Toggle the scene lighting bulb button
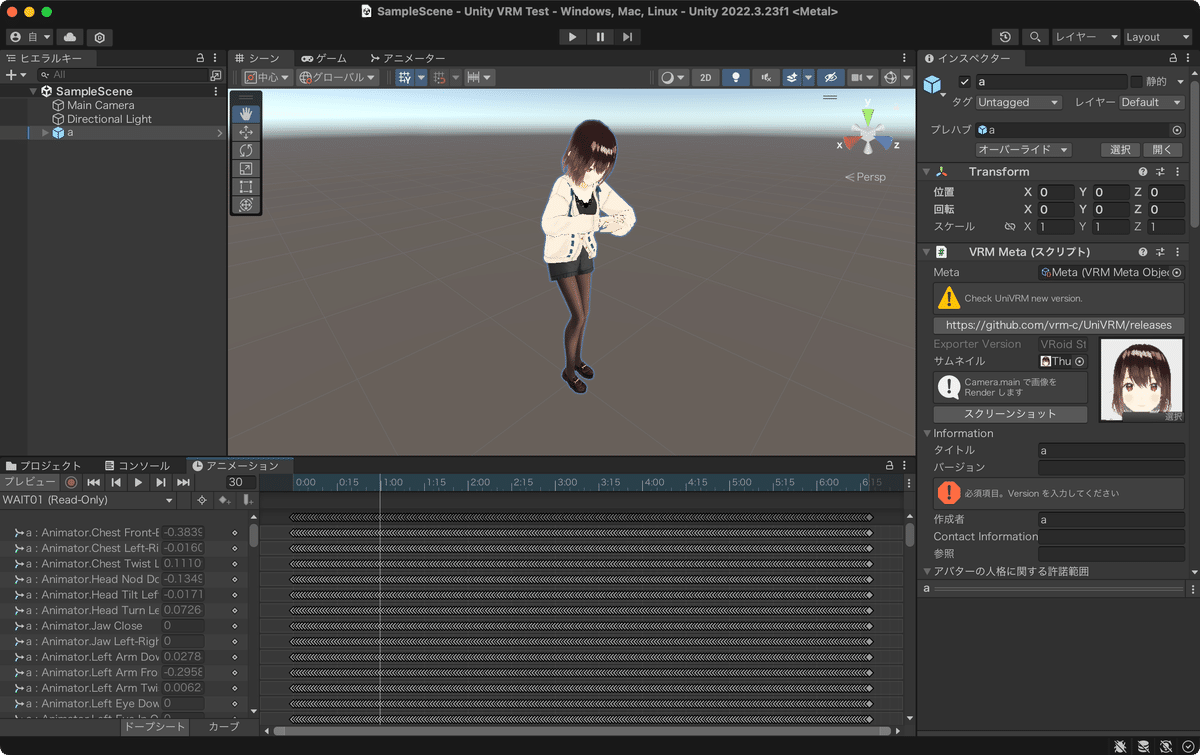This screenshot has width=1200, height=755. coord(735,77)
